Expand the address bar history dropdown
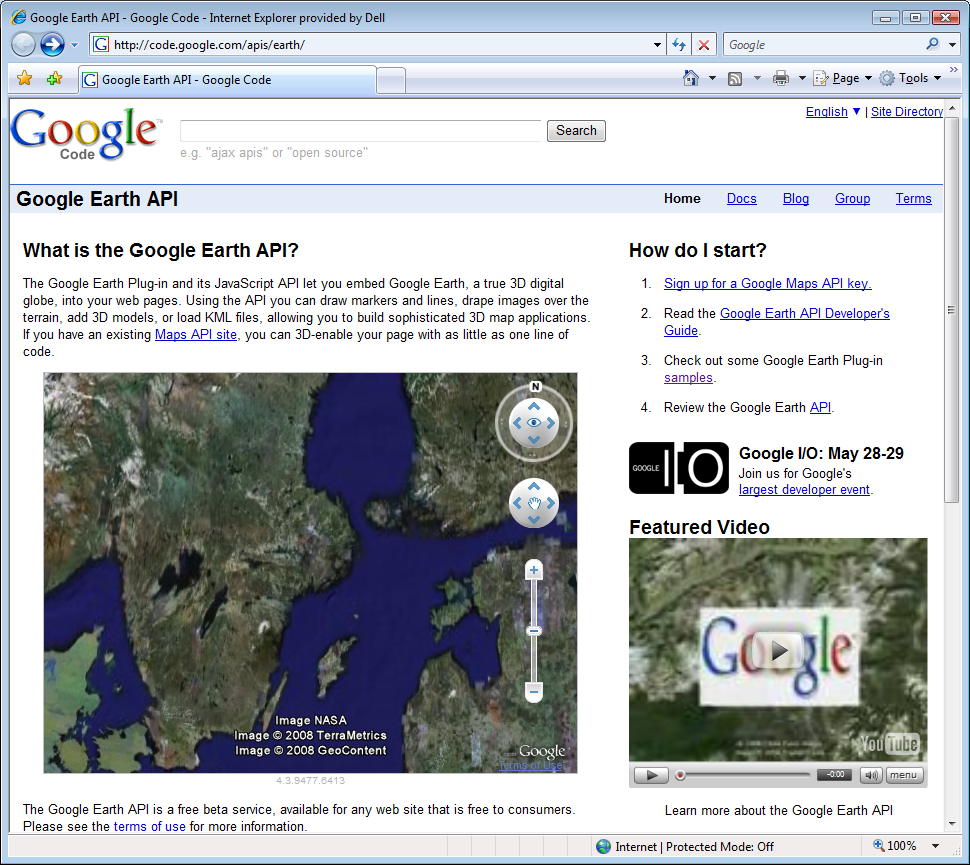970x865 pixels. 657,45
